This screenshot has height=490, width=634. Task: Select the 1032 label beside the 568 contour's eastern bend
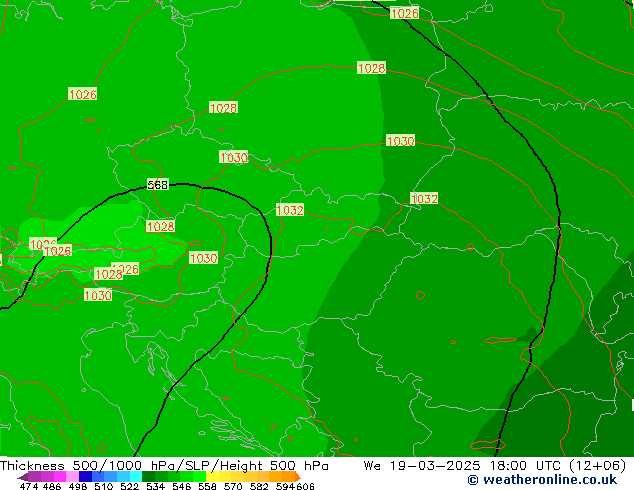tap(290, 210)
